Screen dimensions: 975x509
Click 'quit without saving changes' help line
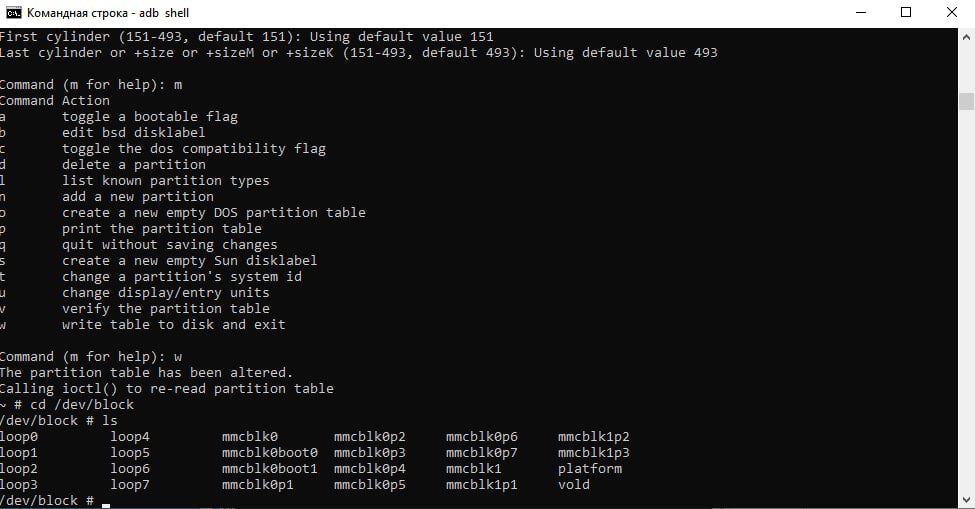[169, 244]
